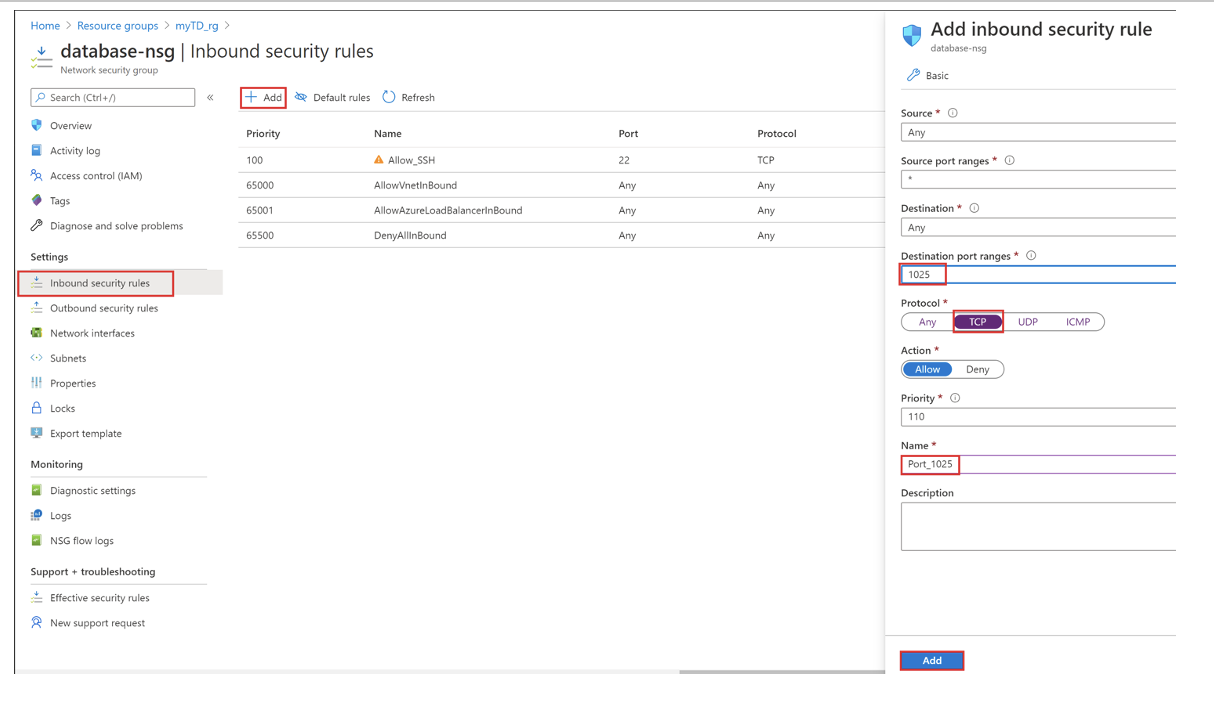Collapse the sidebar with double chevron
The image size is (1214, 702).
click(x=210, y=97)
